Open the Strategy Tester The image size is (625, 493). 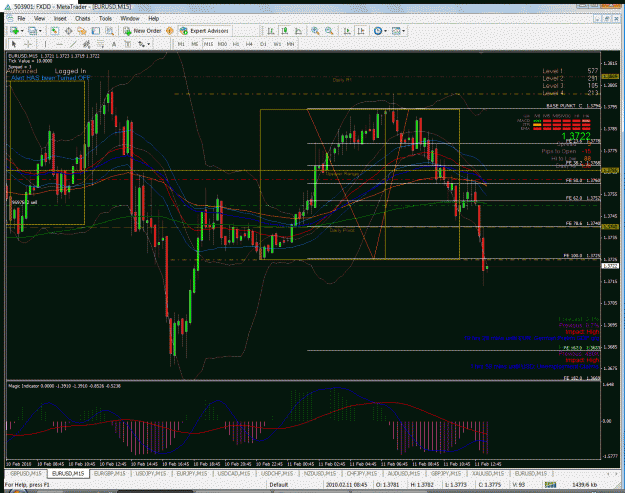point(109,31)
